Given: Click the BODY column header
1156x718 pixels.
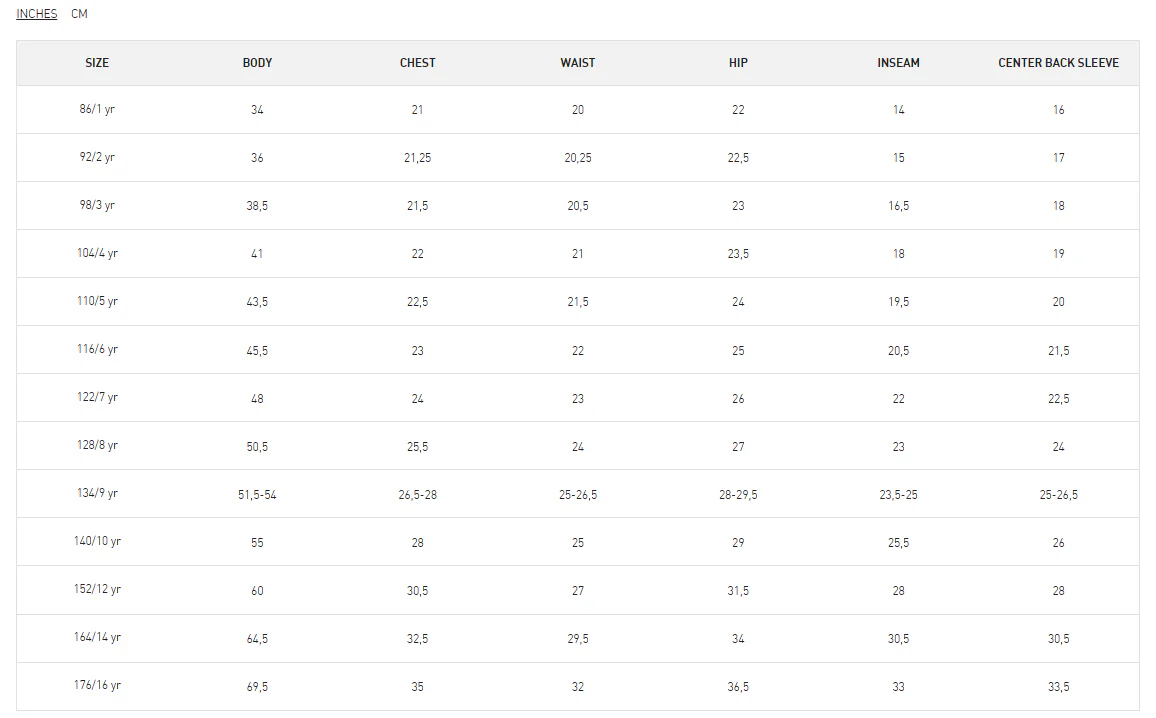Looking at the screenshot, I should 257,63.
